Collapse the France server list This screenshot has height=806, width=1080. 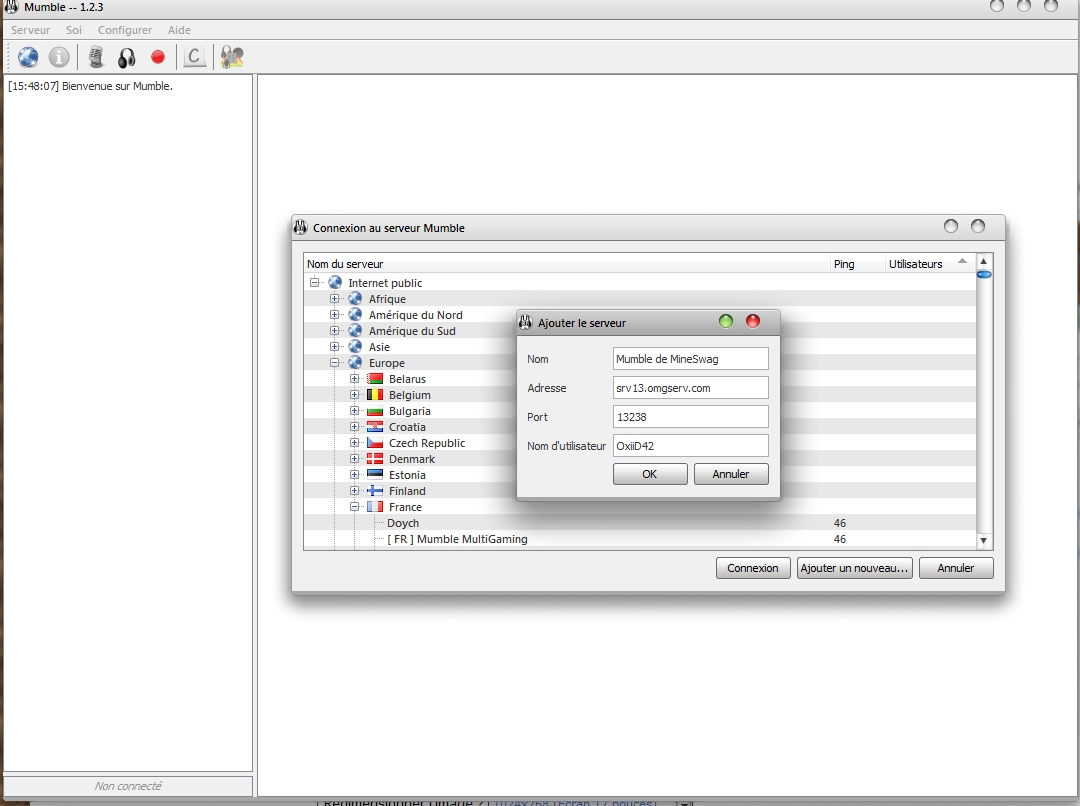355,506
